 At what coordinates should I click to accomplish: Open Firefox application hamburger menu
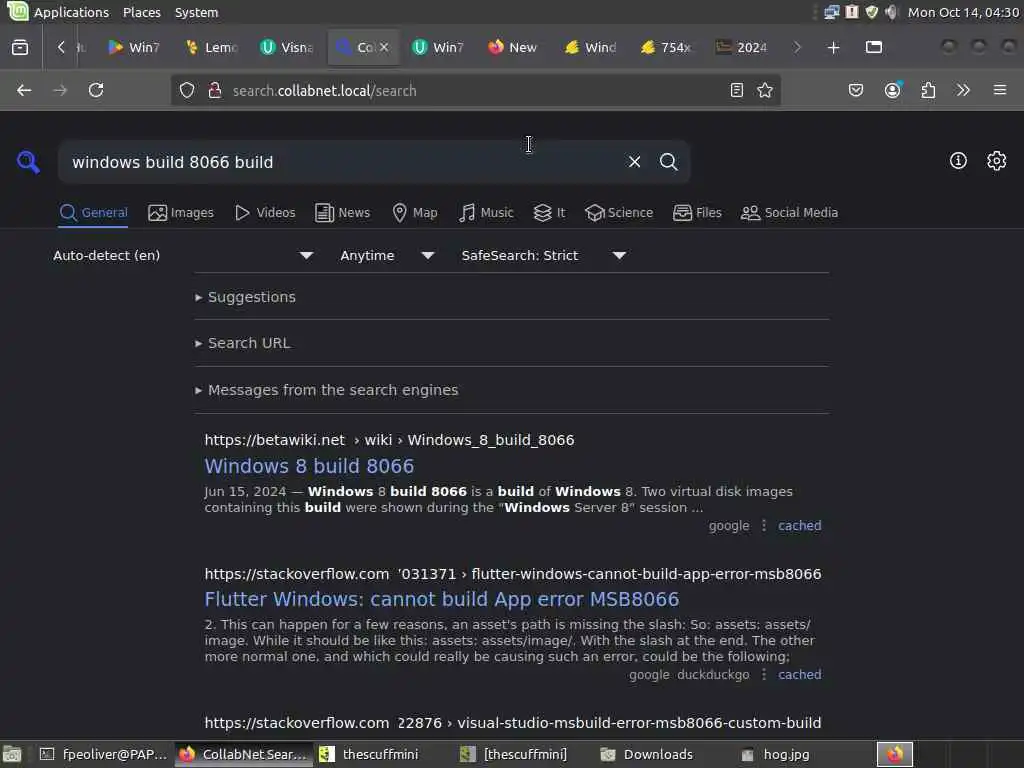[1000, 90]
